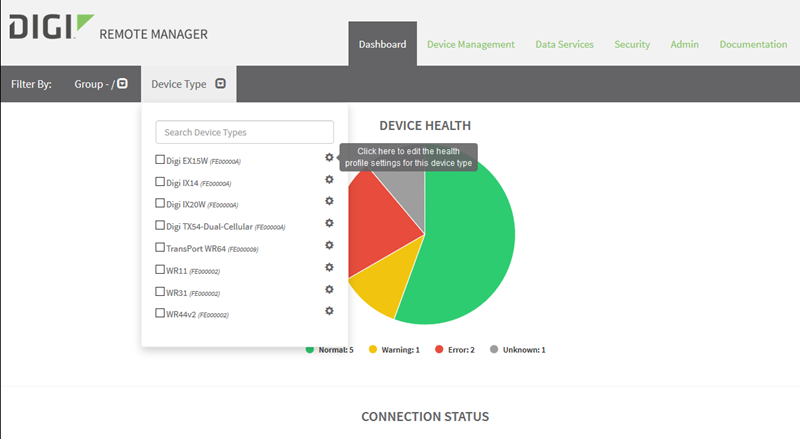Click the Search Device Types field
Viewport: 800px width, 439px height.
coord(244,132)
